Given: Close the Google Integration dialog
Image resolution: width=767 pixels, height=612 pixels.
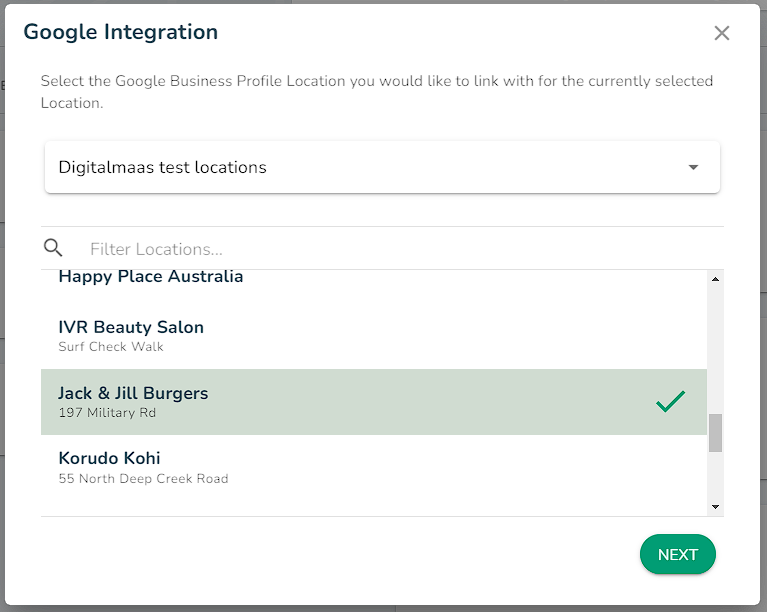Looking at the screenshot, I should tap(722, 33).
